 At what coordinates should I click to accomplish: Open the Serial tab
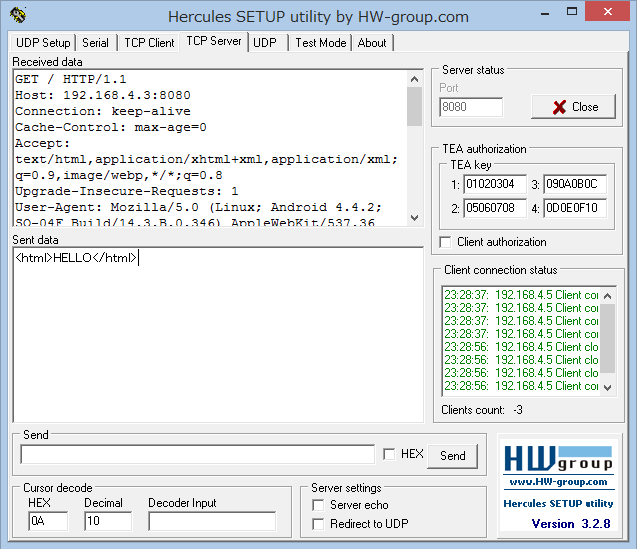pyautogui.click(x=96, y=43)
